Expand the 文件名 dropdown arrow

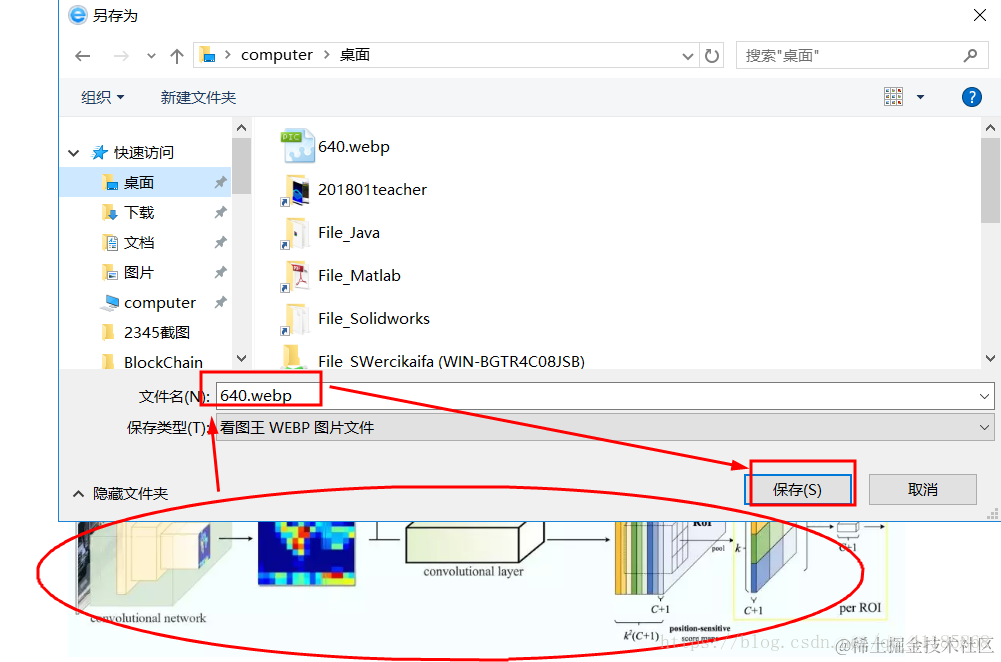(x=984, y=396)
